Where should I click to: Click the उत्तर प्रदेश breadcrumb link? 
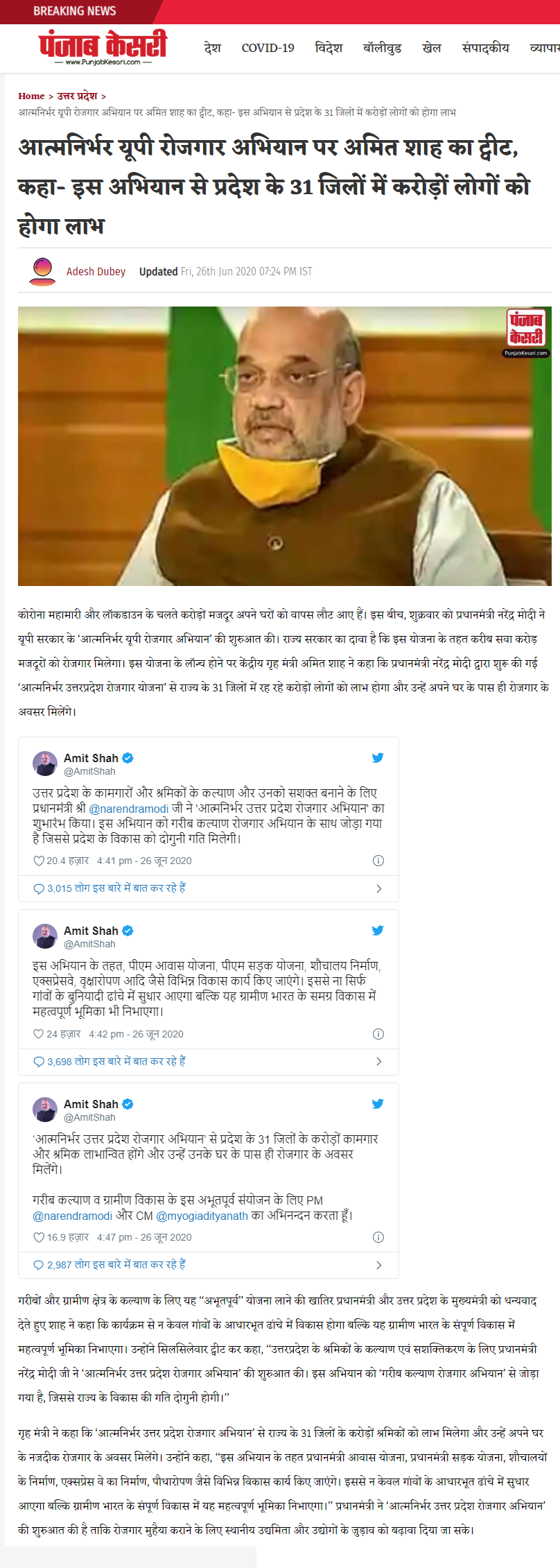(77, 96)
